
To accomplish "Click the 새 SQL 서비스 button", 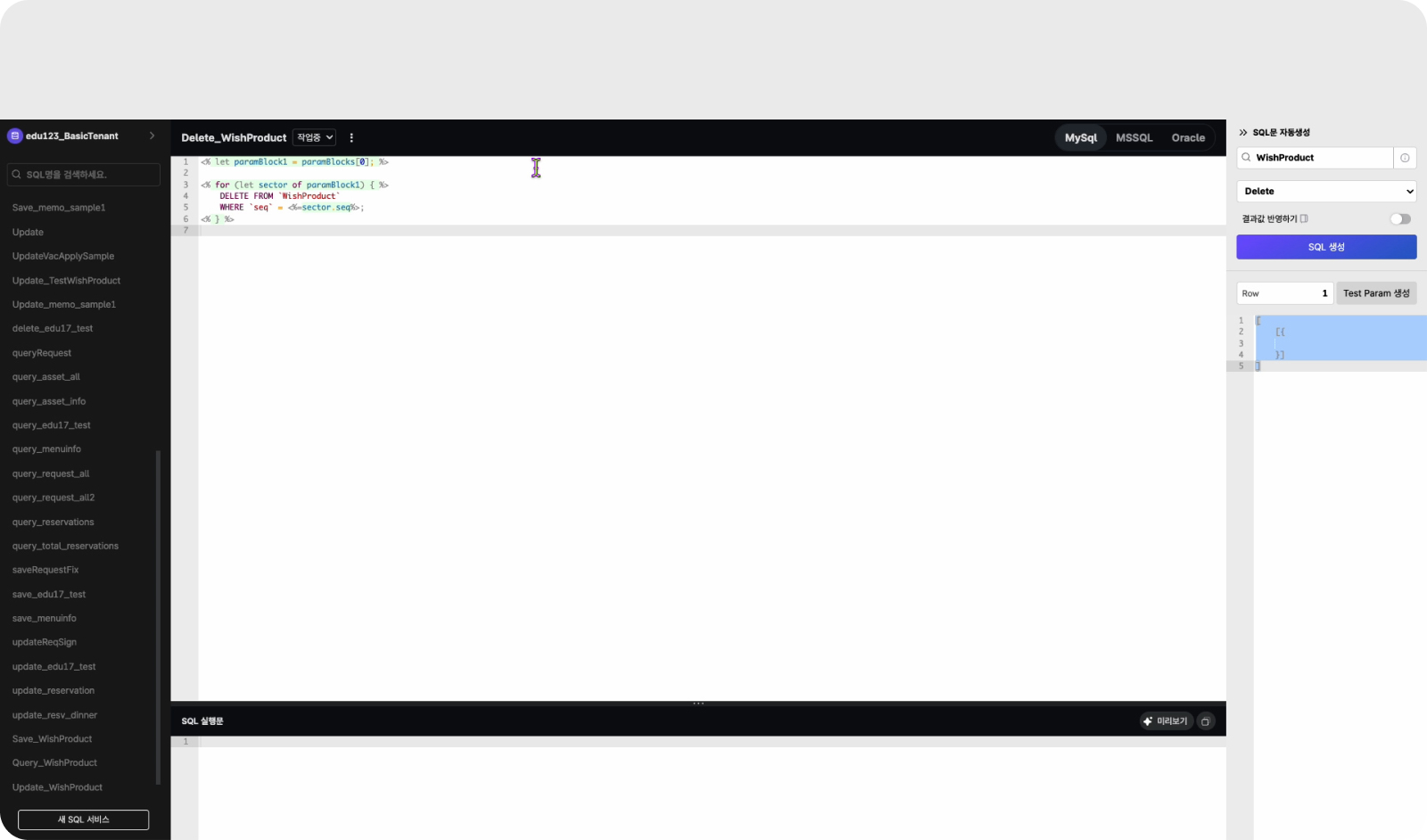I will coord(84,819).
